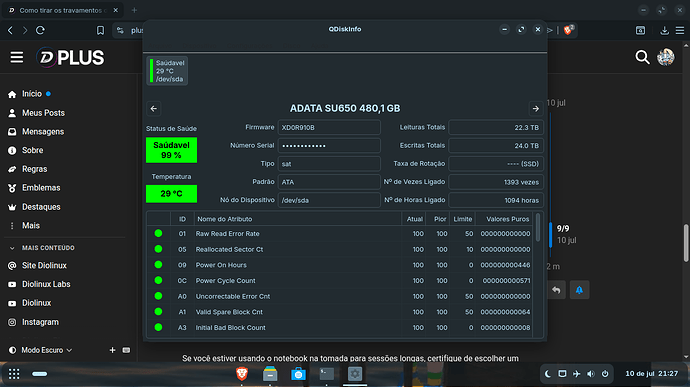Open the DPLUS hamburger menu

(17, 57)
